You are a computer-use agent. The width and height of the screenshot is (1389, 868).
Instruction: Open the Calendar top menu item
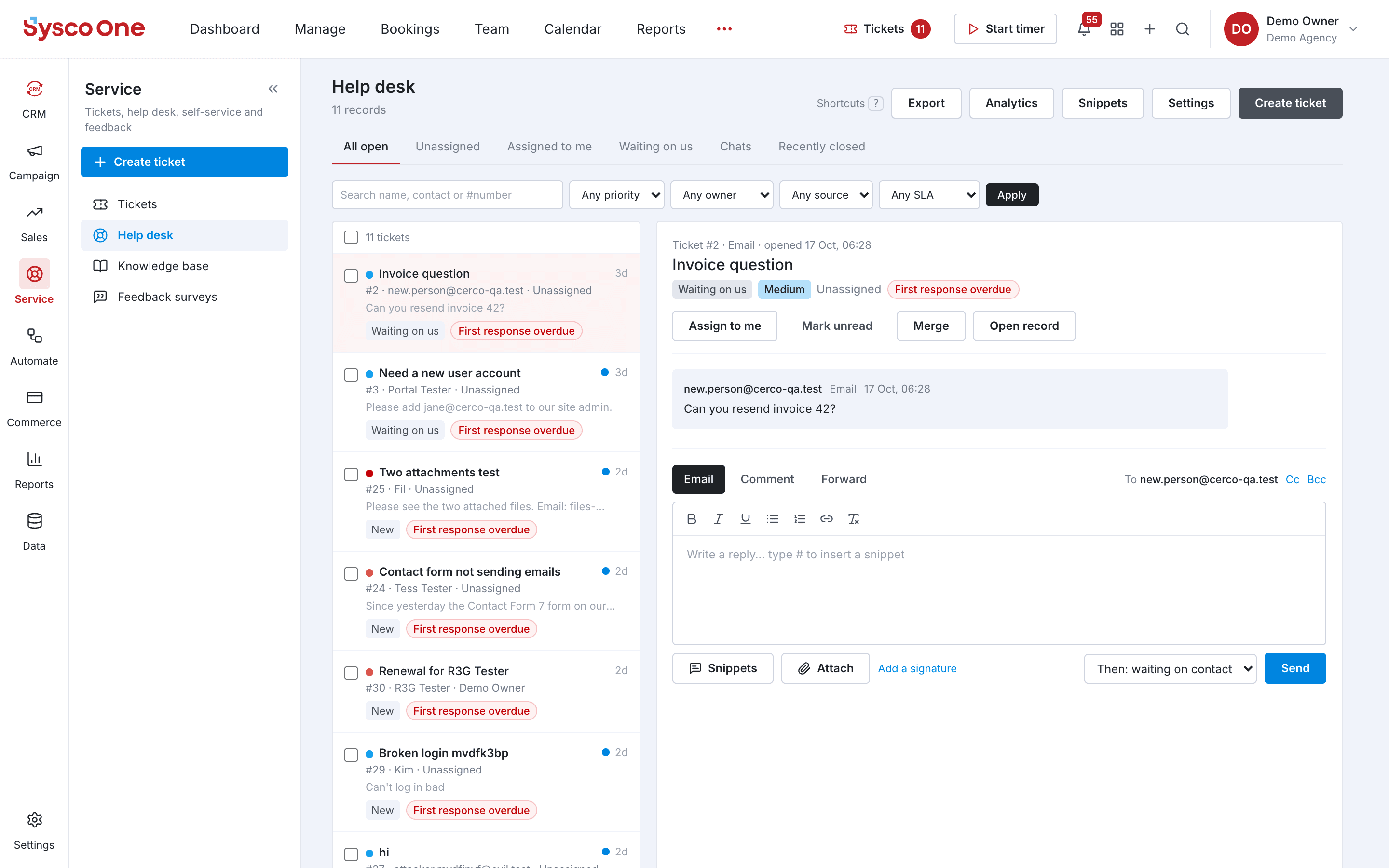572,29
